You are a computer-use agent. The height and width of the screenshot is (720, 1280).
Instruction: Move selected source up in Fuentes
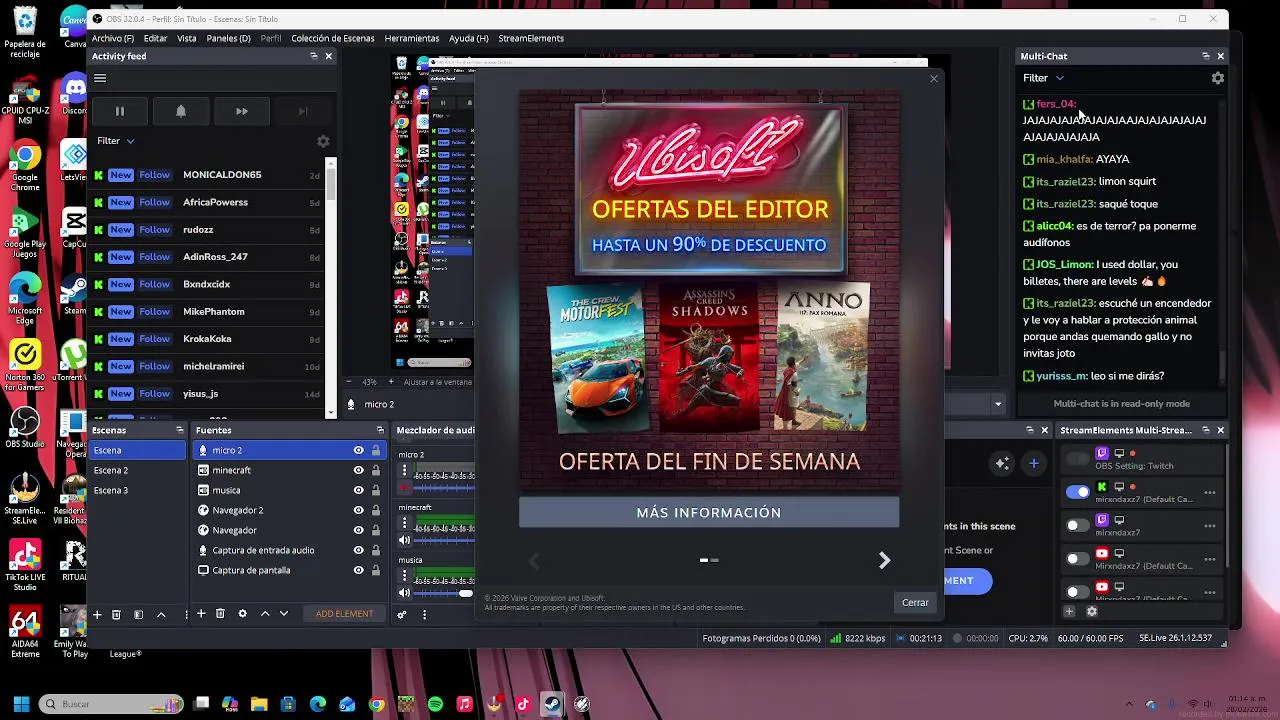coord(265,613)
